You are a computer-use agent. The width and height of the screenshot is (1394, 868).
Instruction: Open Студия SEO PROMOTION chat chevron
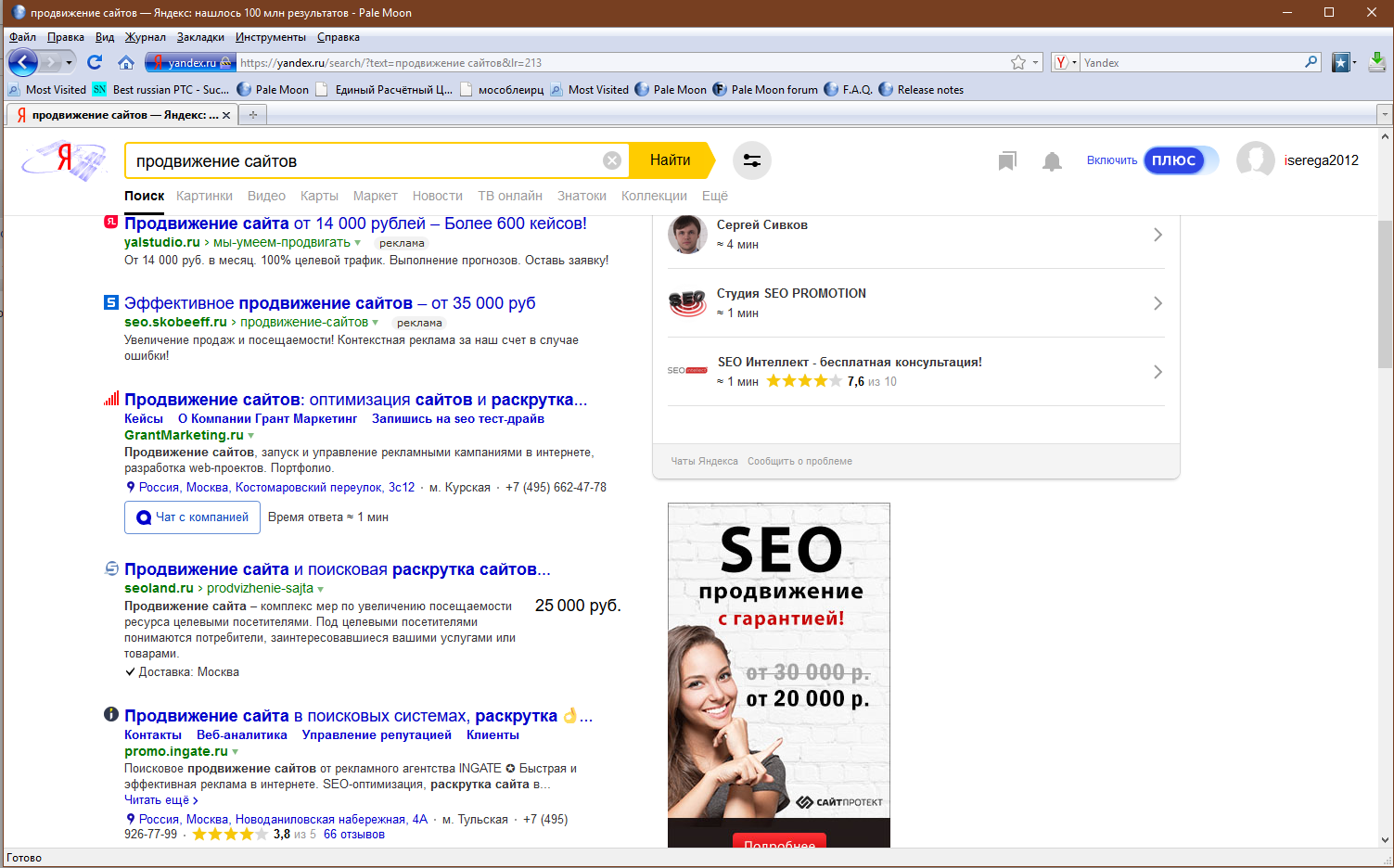click(1157, 303)
